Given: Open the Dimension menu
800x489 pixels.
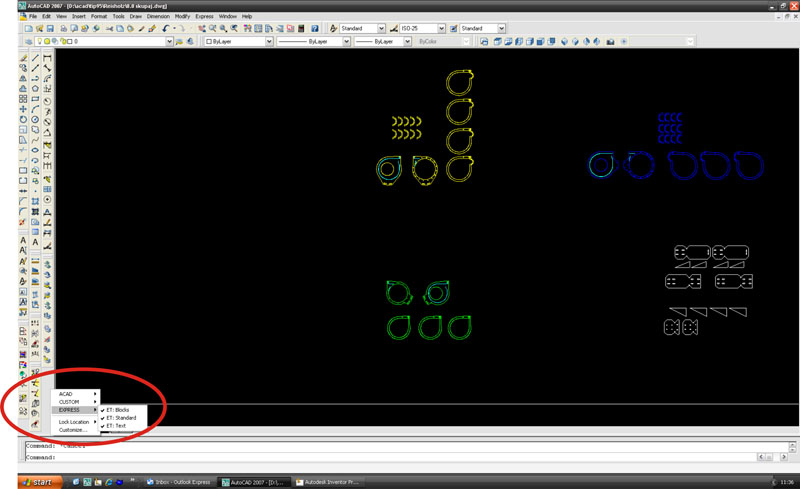Looking at the screenshot, I should pyautogui.click(x=158, y=16).
